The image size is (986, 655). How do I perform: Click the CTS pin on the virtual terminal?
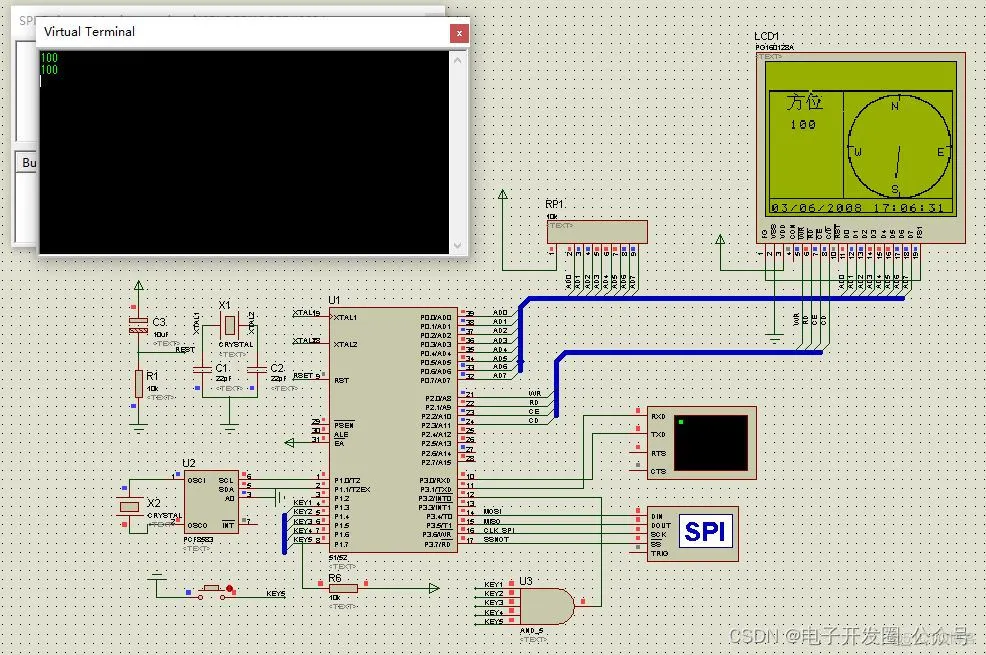(658, 471)
